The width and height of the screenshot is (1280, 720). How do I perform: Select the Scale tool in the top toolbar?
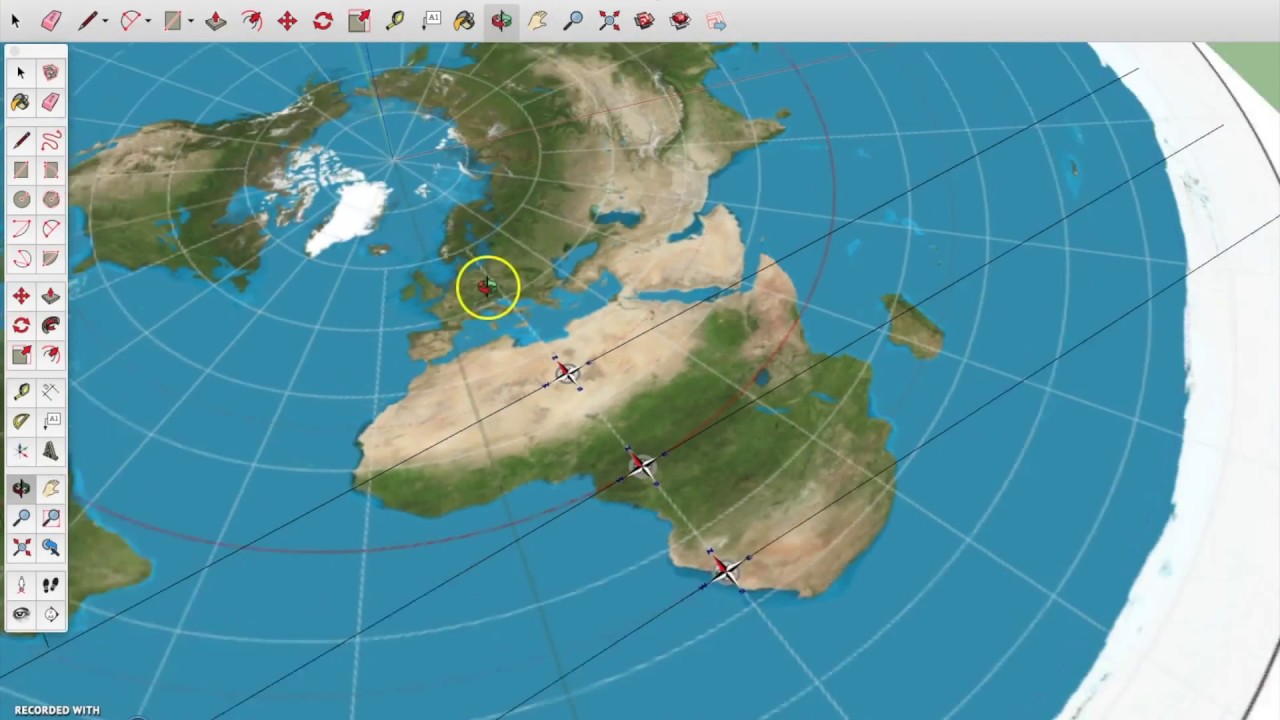click(359, 20)
